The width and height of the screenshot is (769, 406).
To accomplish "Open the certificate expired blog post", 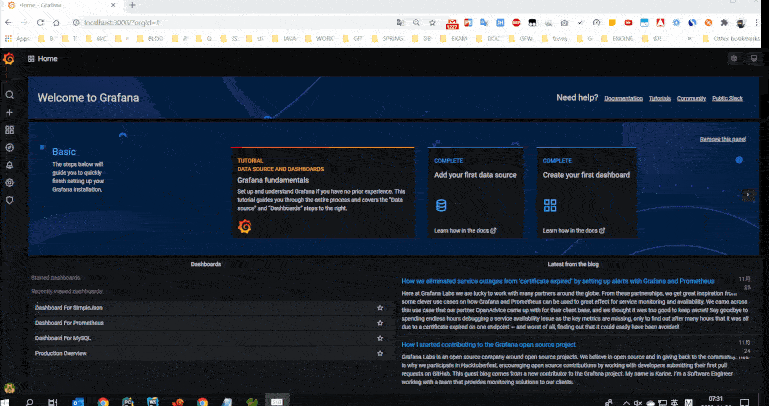I will click(x=558, y=281).
